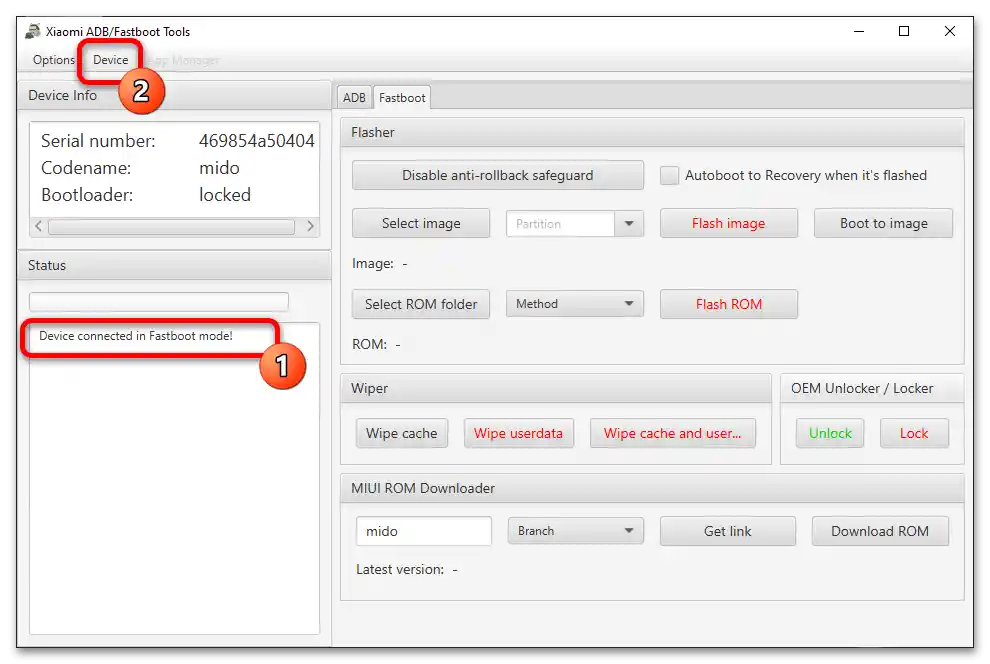The height and width of the screenshot is (664, 990).
Task: Expand the Method dropdown
Action: click(x=575, y=304)
